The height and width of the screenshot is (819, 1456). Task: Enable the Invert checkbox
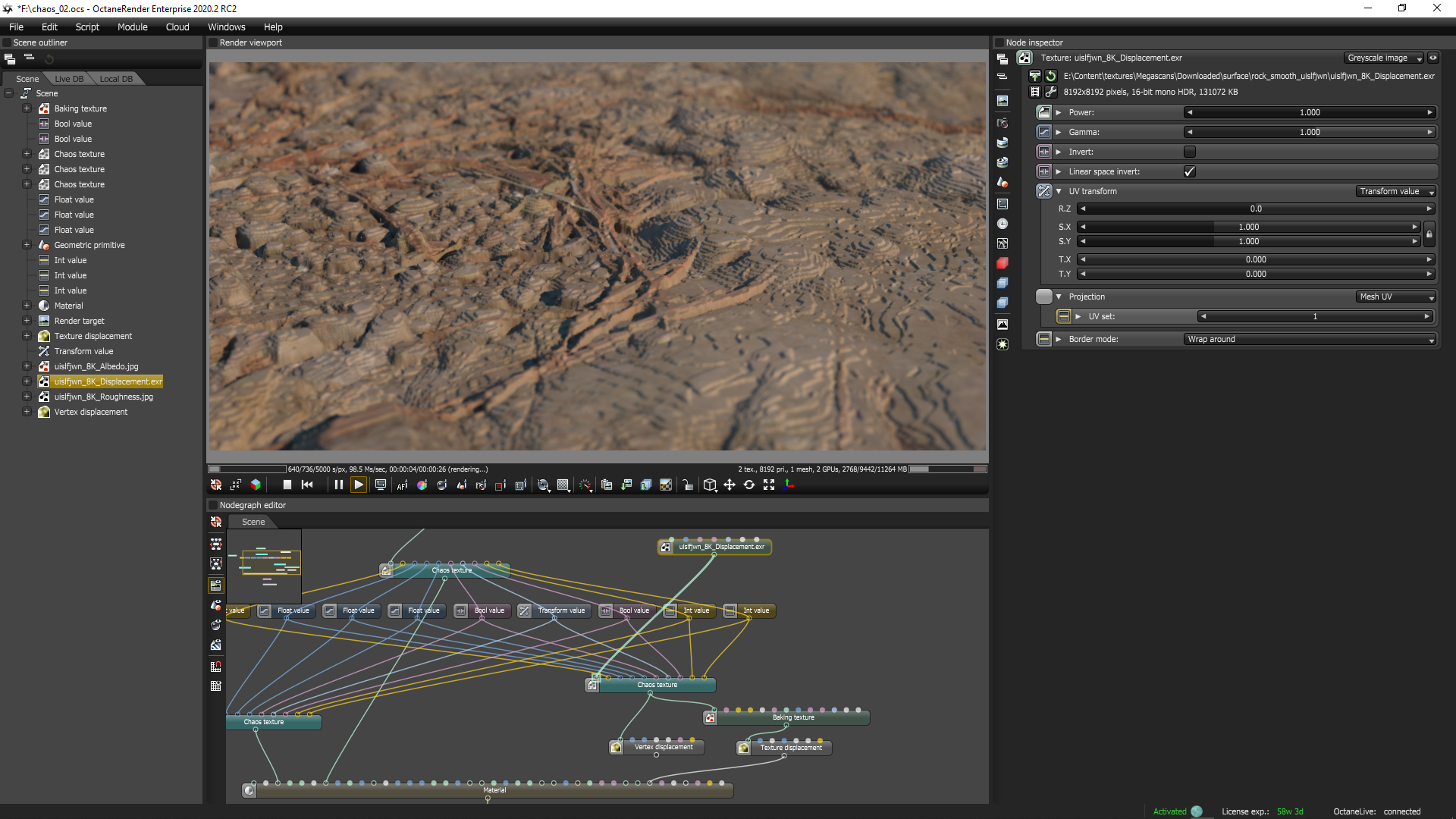pyautogui.click(x=1189, y=152)
